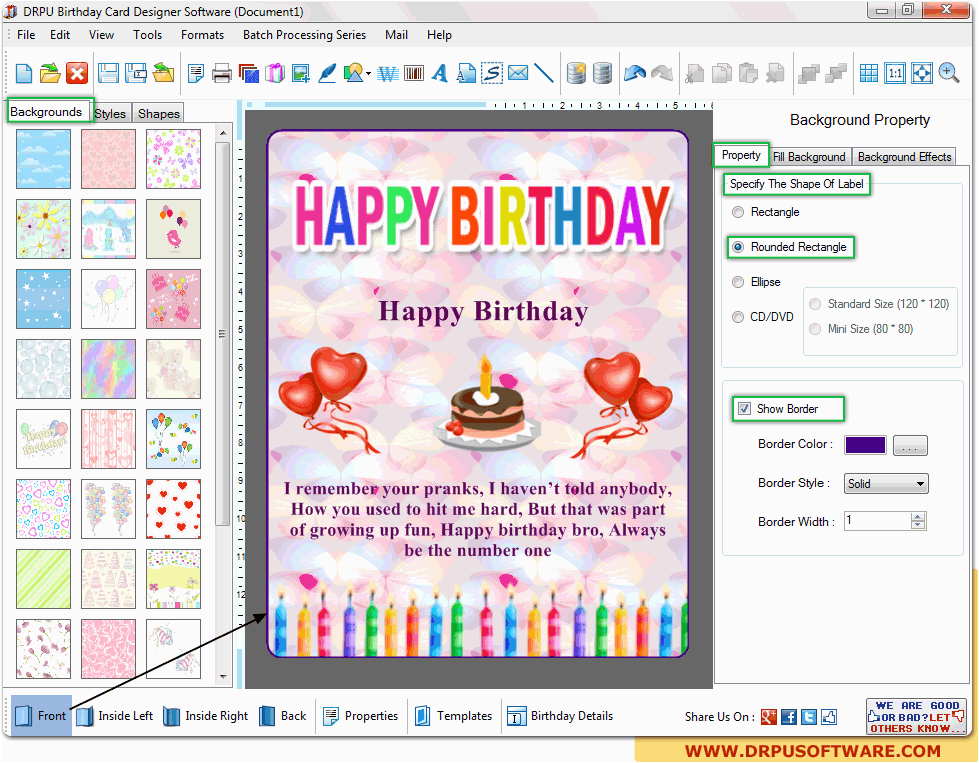Click the Print icon in toolbar
Image resolution: width=979 pixels, height=763 pixels.
[x=222, y=73]
